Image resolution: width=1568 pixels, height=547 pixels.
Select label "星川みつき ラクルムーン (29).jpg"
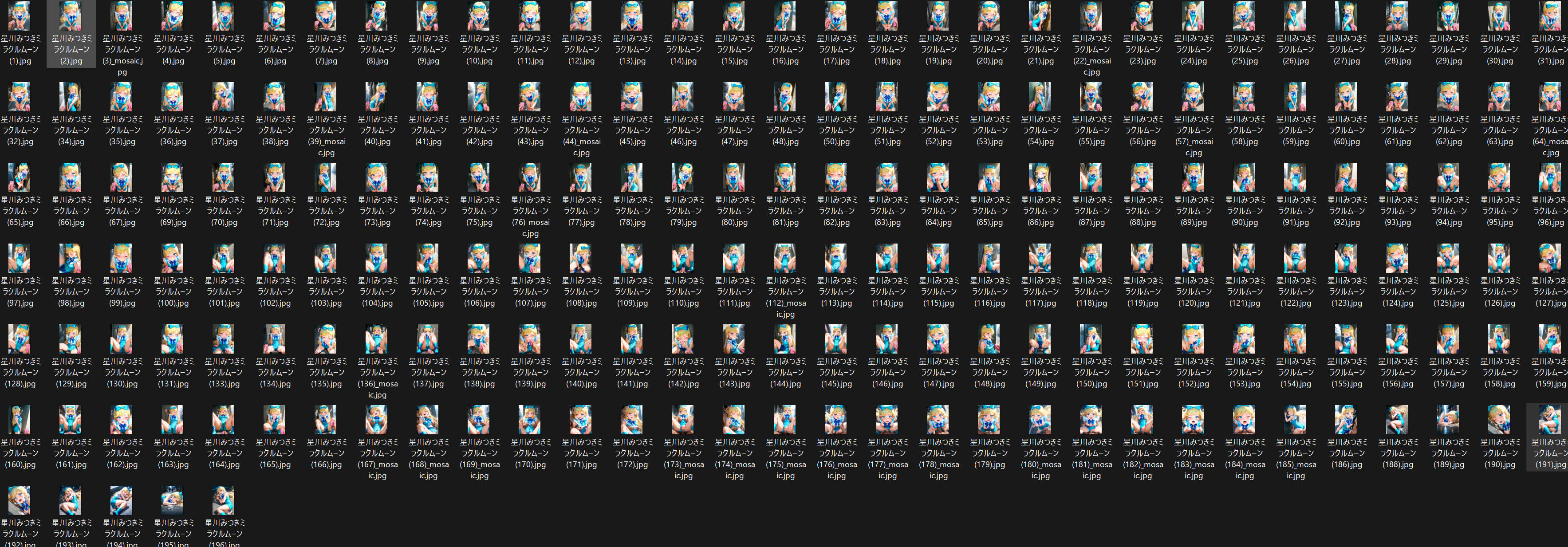pos(1449,49)
